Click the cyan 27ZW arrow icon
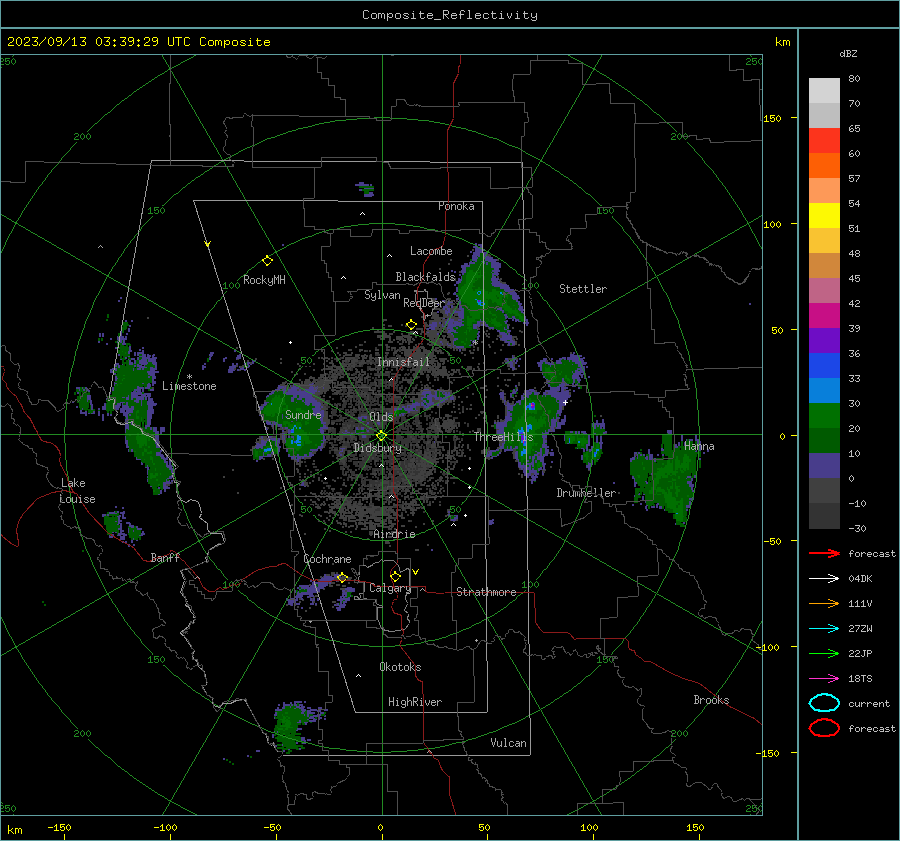The width and height of the screenshot is (900, 841). click(824, 629)
